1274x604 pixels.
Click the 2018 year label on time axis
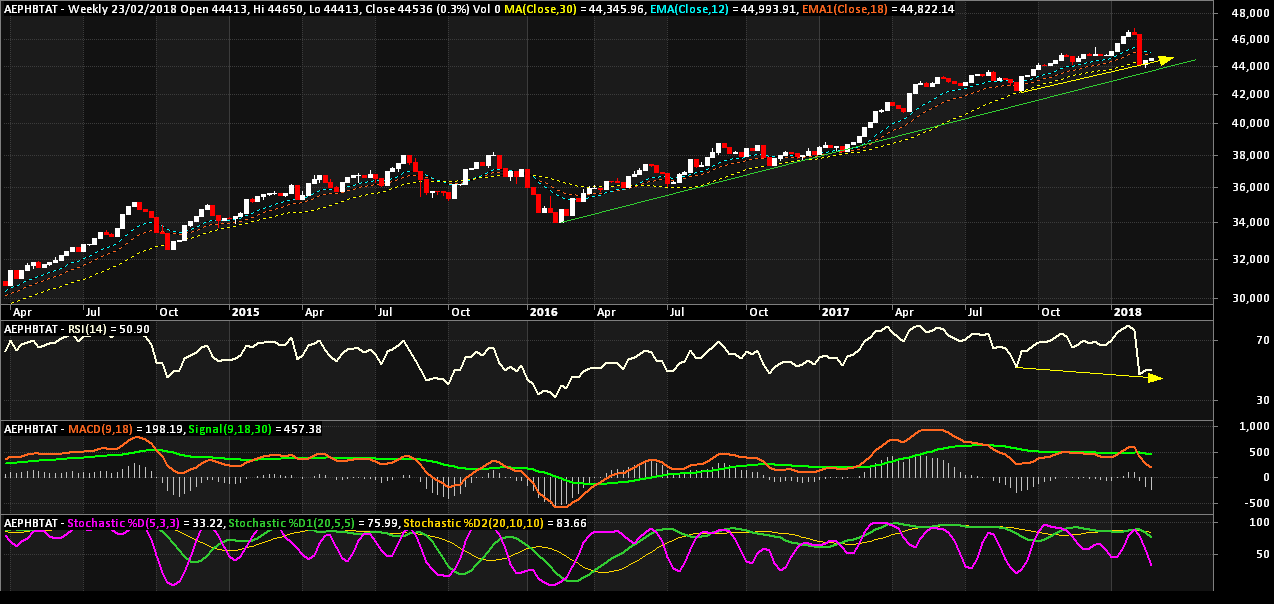[1130, 312]
